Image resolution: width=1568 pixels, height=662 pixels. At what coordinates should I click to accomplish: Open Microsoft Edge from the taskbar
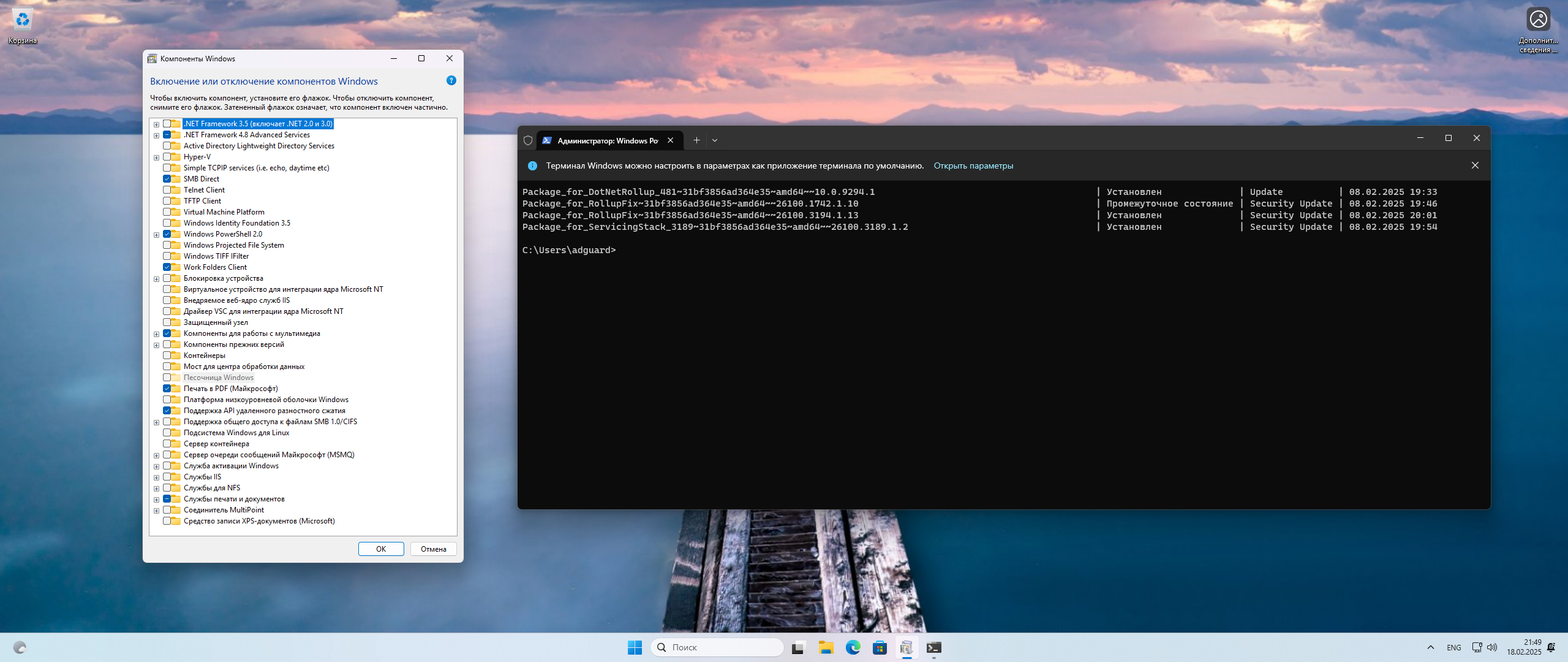(x=853, y=647)
